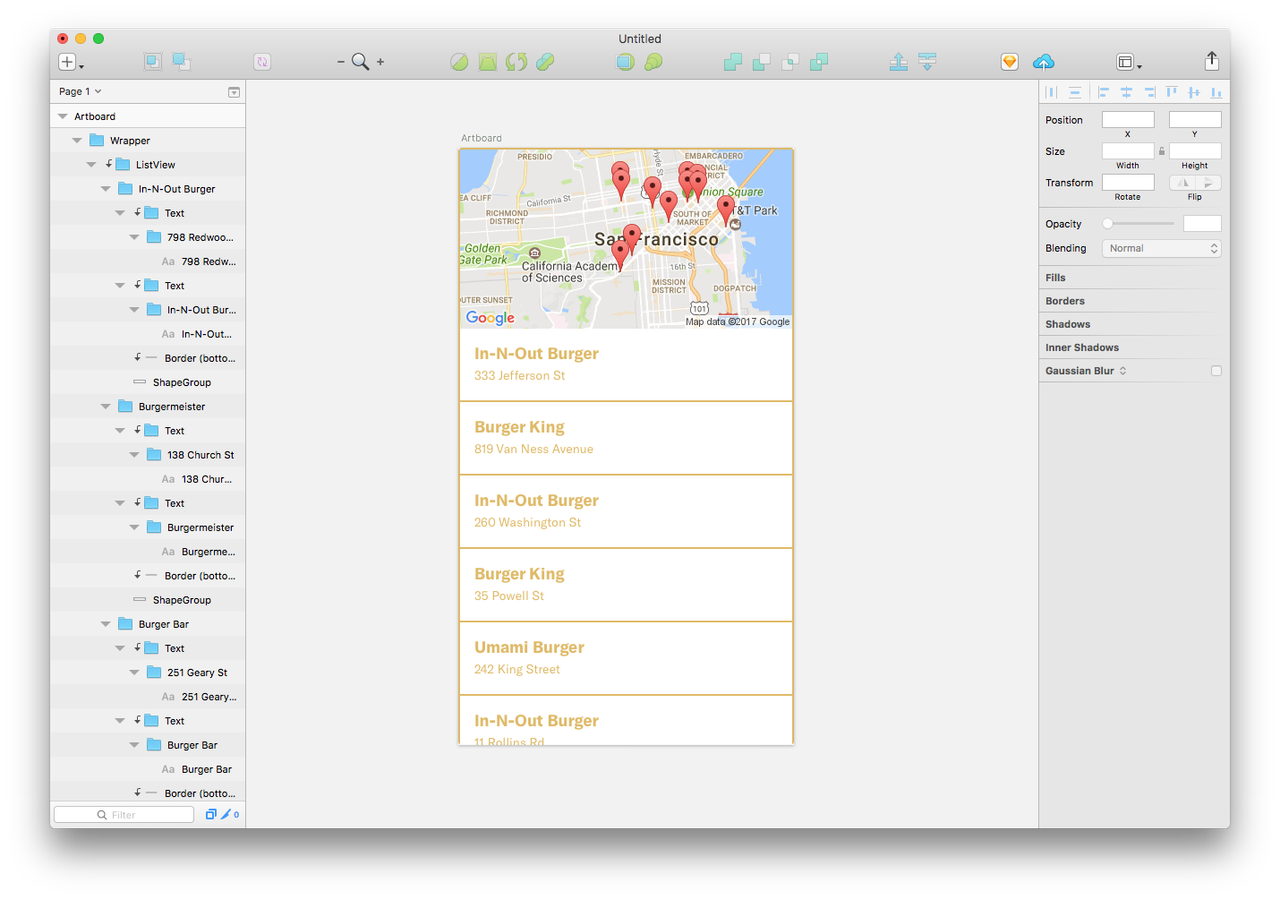Screen dimensions: 1280x900
Task: Collapse the 798 Redwoo... group
Action: (134, 237)
